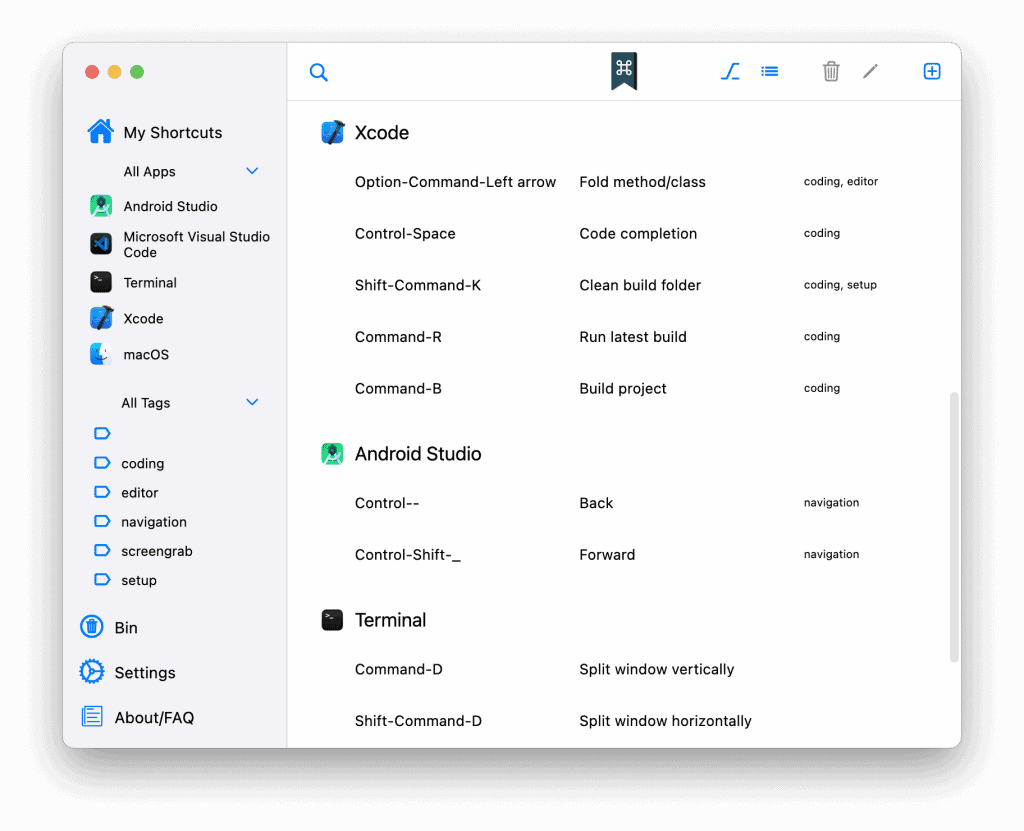This screenshot has width=1024, height=831.
Task: Click Xcode hammer icon in sidebar
Action: [x=101, y=318]
